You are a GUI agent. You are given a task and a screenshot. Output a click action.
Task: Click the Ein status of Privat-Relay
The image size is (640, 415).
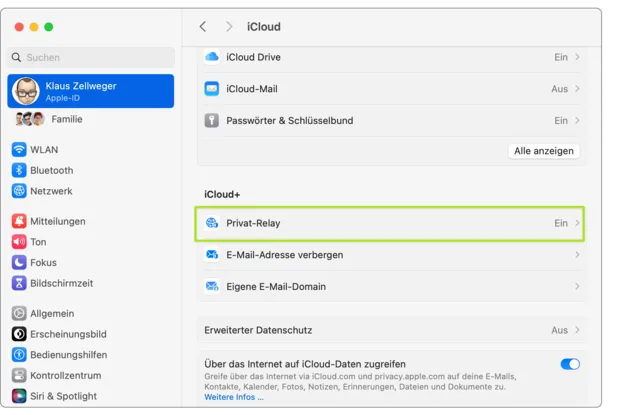tap(561, 223)
